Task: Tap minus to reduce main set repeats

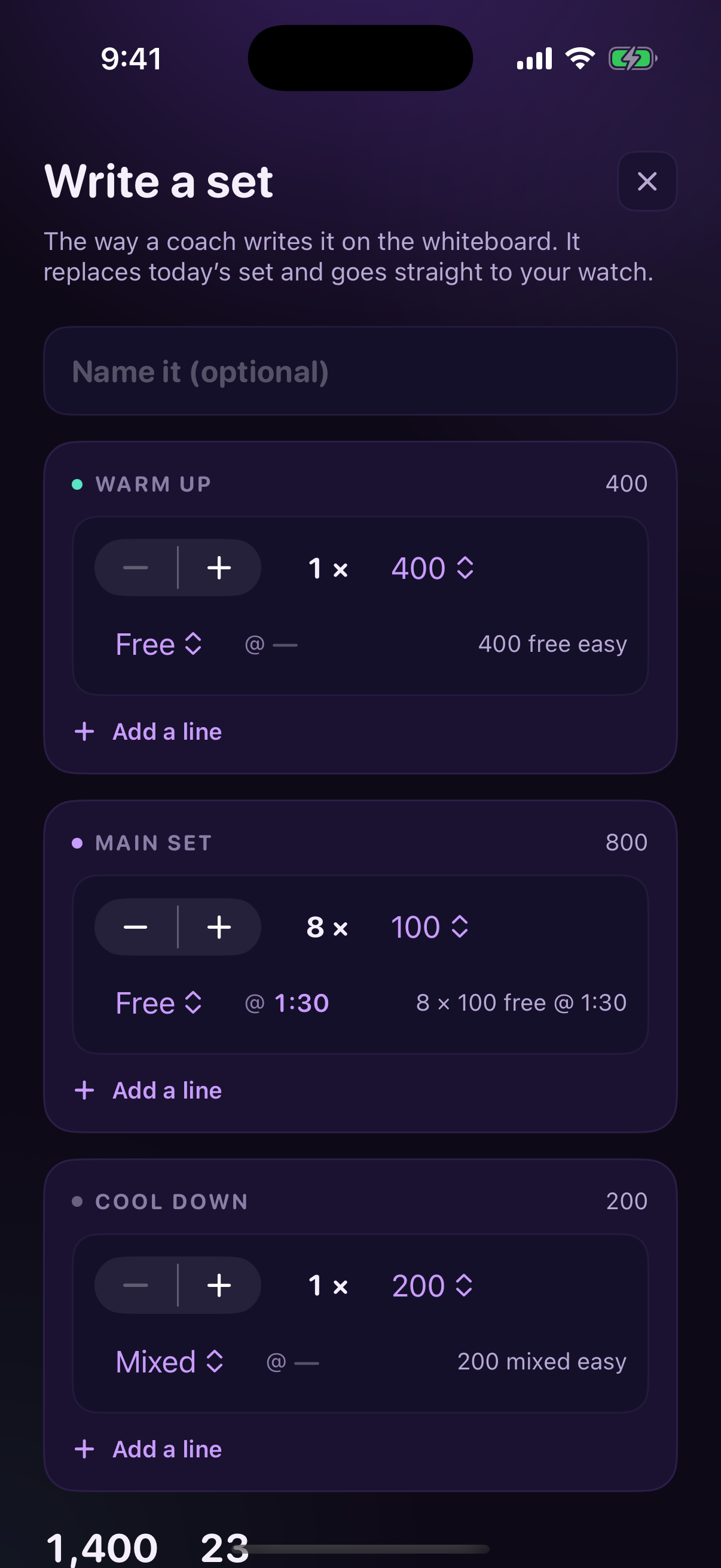Action: click(136, 927)
